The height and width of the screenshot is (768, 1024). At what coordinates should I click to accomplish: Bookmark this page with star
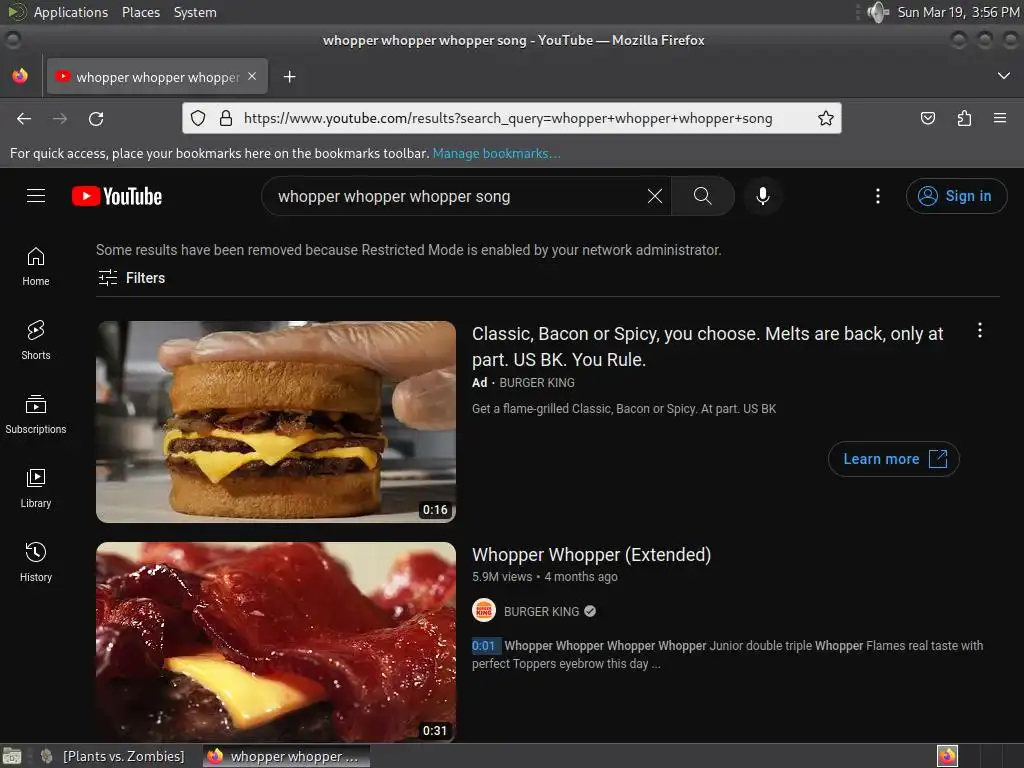tap(825, 118)
